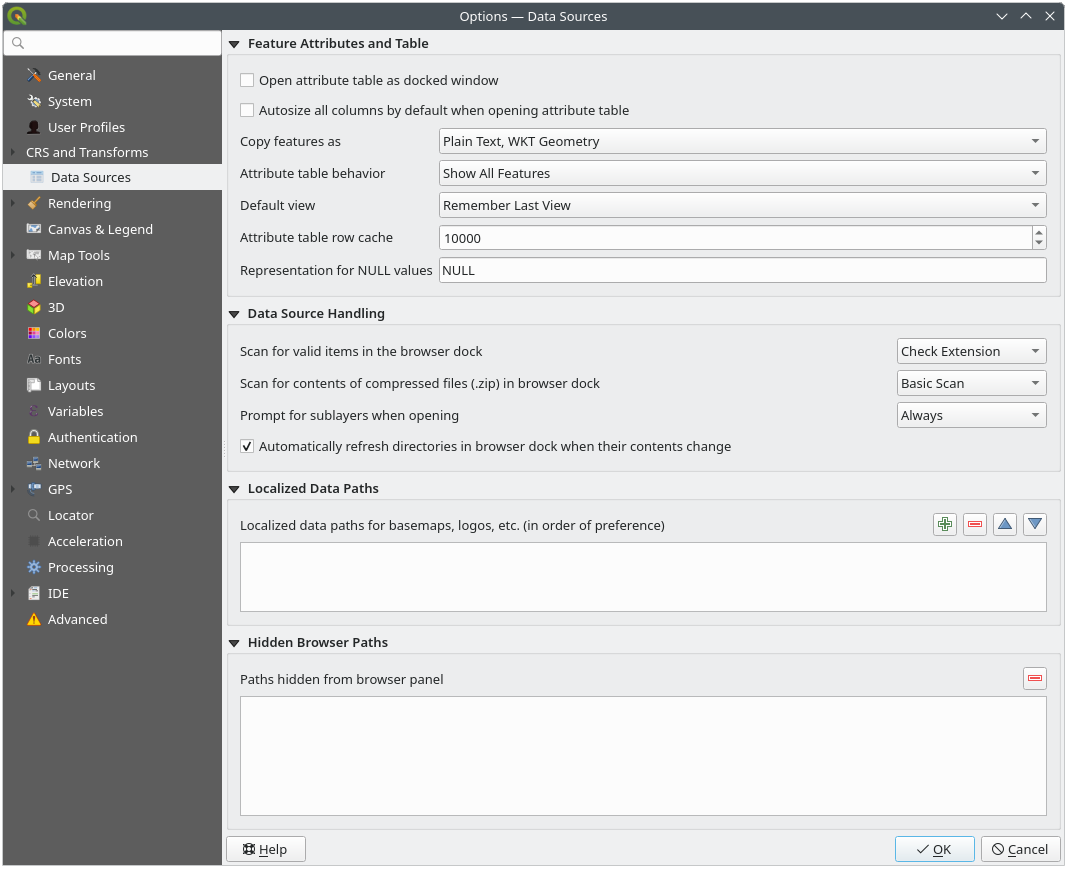Click the Representation for NULL values field
This screenshot has width=1067, height=881.
click(x=742, y=270)
